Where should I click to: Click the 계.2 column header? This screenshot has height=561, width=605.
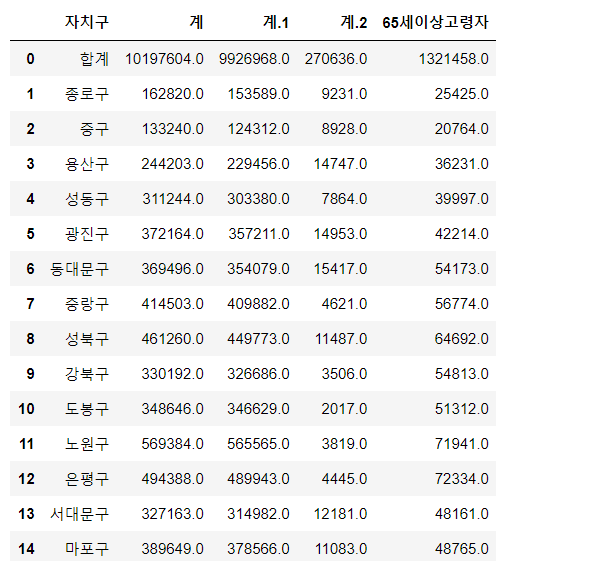point(353,22)
